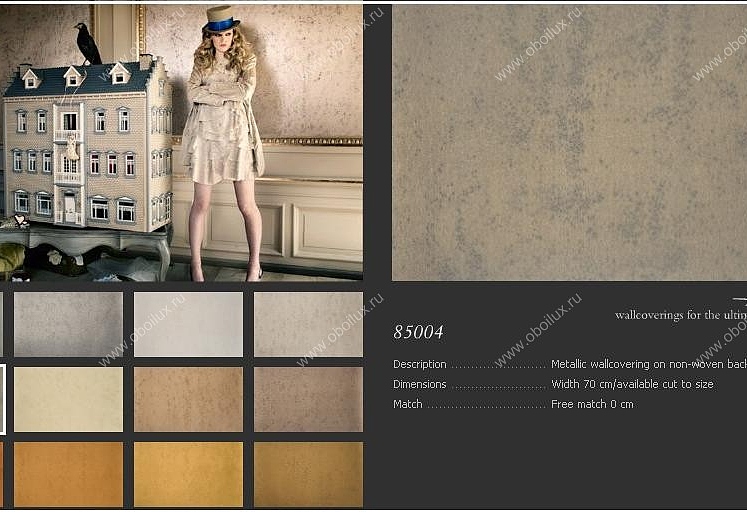Image resolution: width=747 pixels, height=516 pixels.
Task: Click the crow atop the dollhouse
Action: [87, 44]
